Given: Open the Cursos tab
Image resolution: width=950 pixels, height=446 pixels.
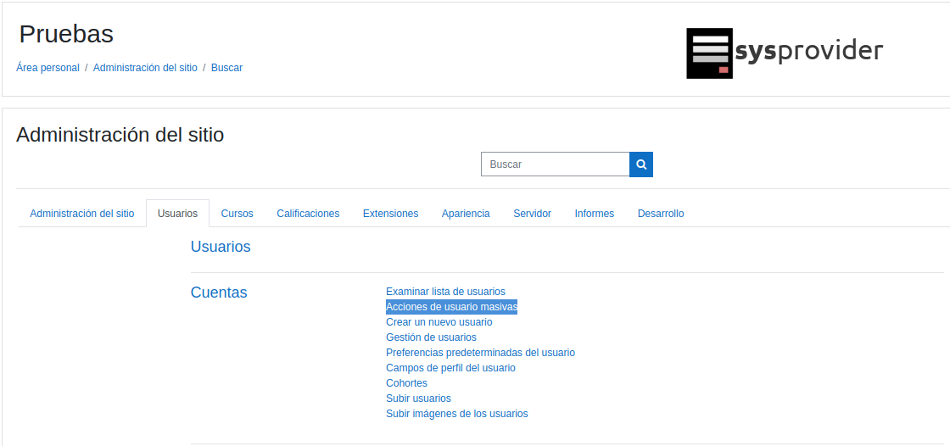Looking at the screenshot, I should coord(237,213).
